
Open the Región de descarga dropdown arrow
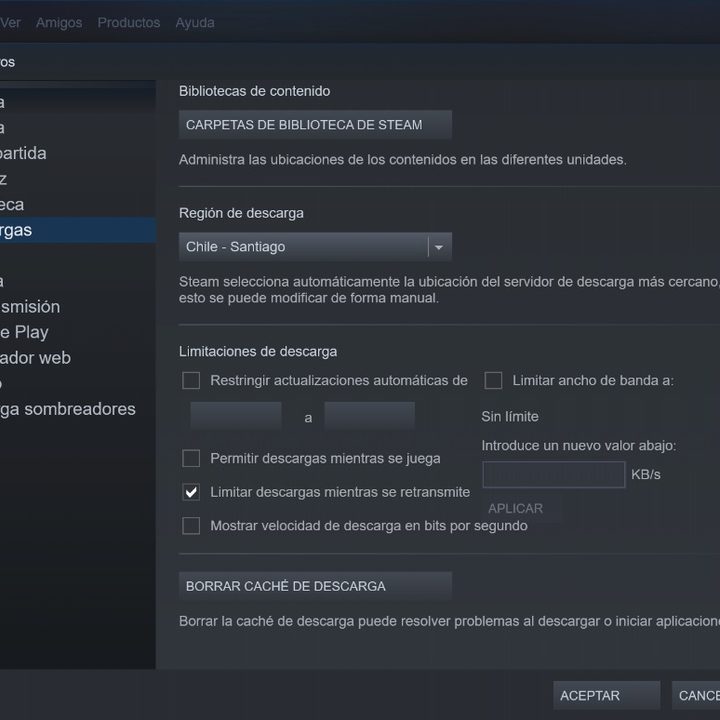pos(439,247)
